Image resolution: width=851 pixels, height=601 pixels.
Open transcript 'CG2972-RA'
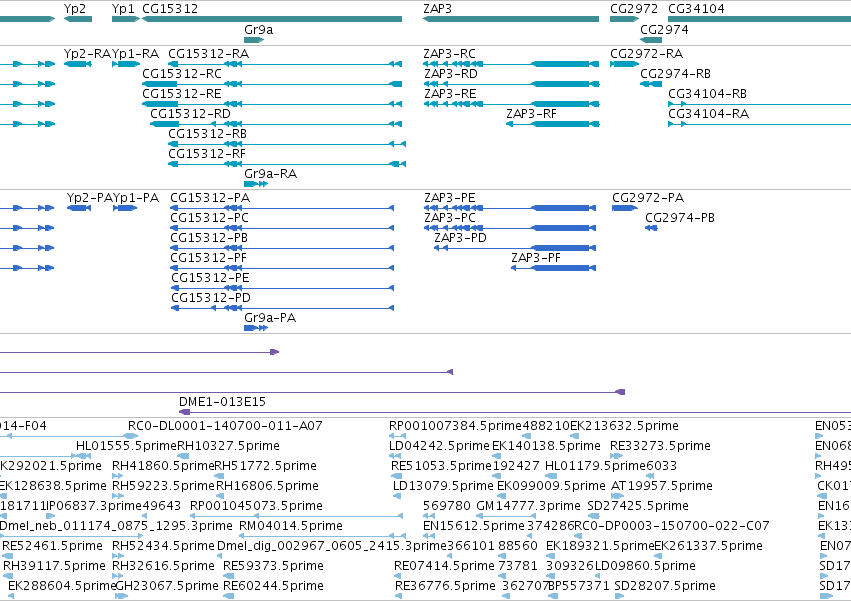coord(646,54)
